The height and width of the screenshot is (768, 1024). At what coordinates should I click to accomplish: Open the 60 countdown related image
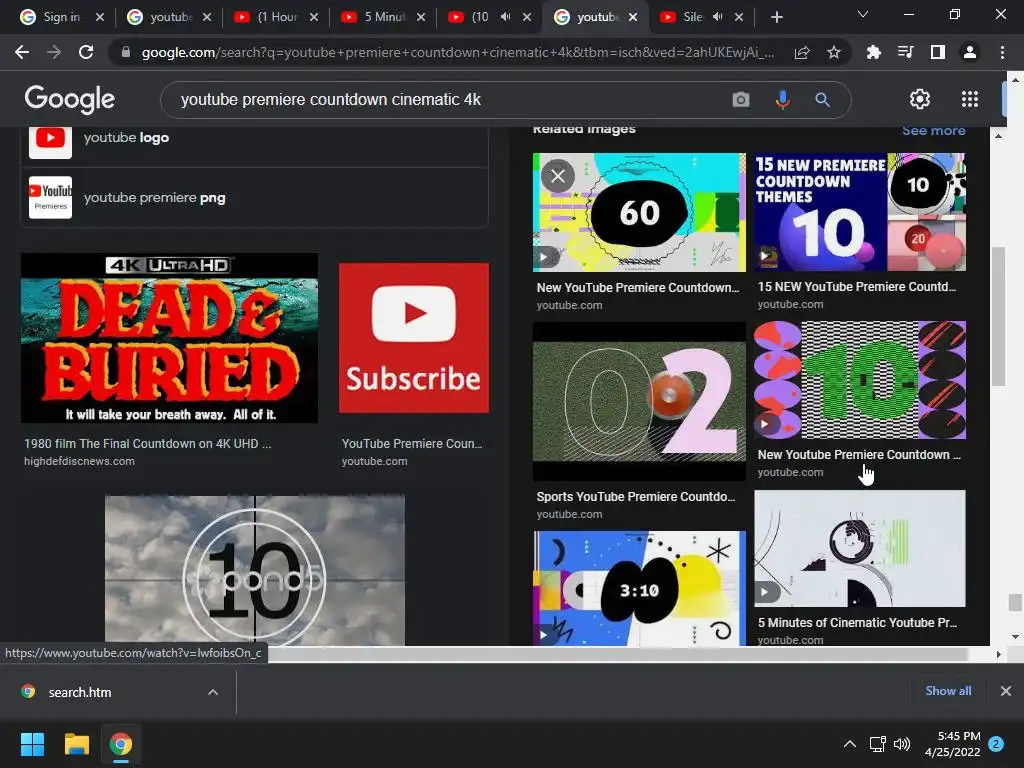(639, 212)
